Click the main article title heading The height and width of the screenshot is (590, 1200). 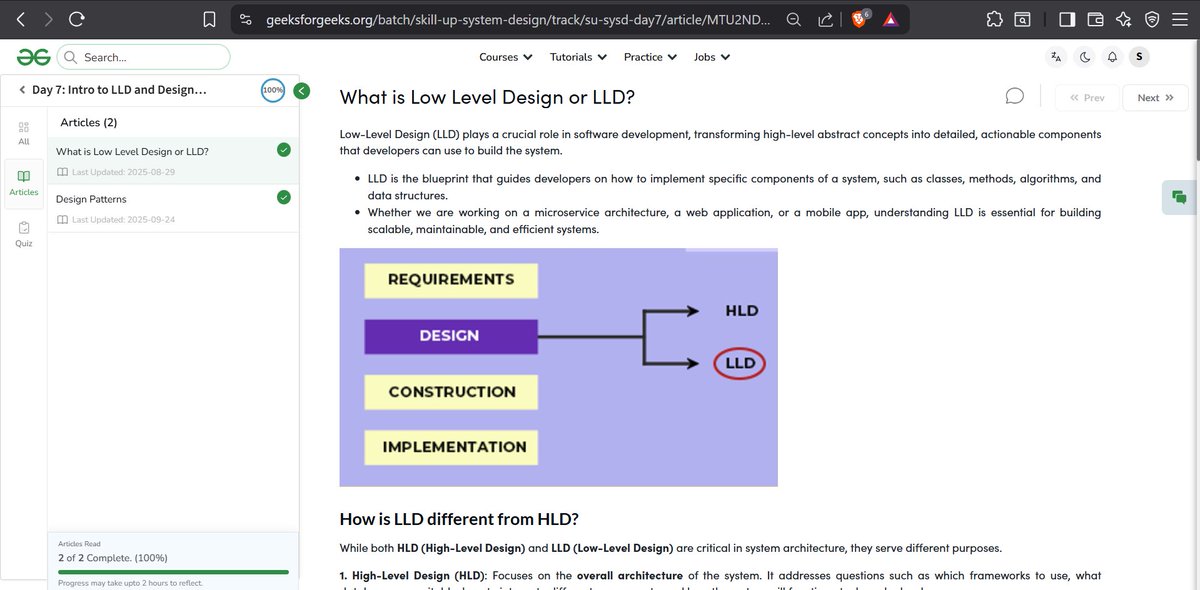click(487, 97)
